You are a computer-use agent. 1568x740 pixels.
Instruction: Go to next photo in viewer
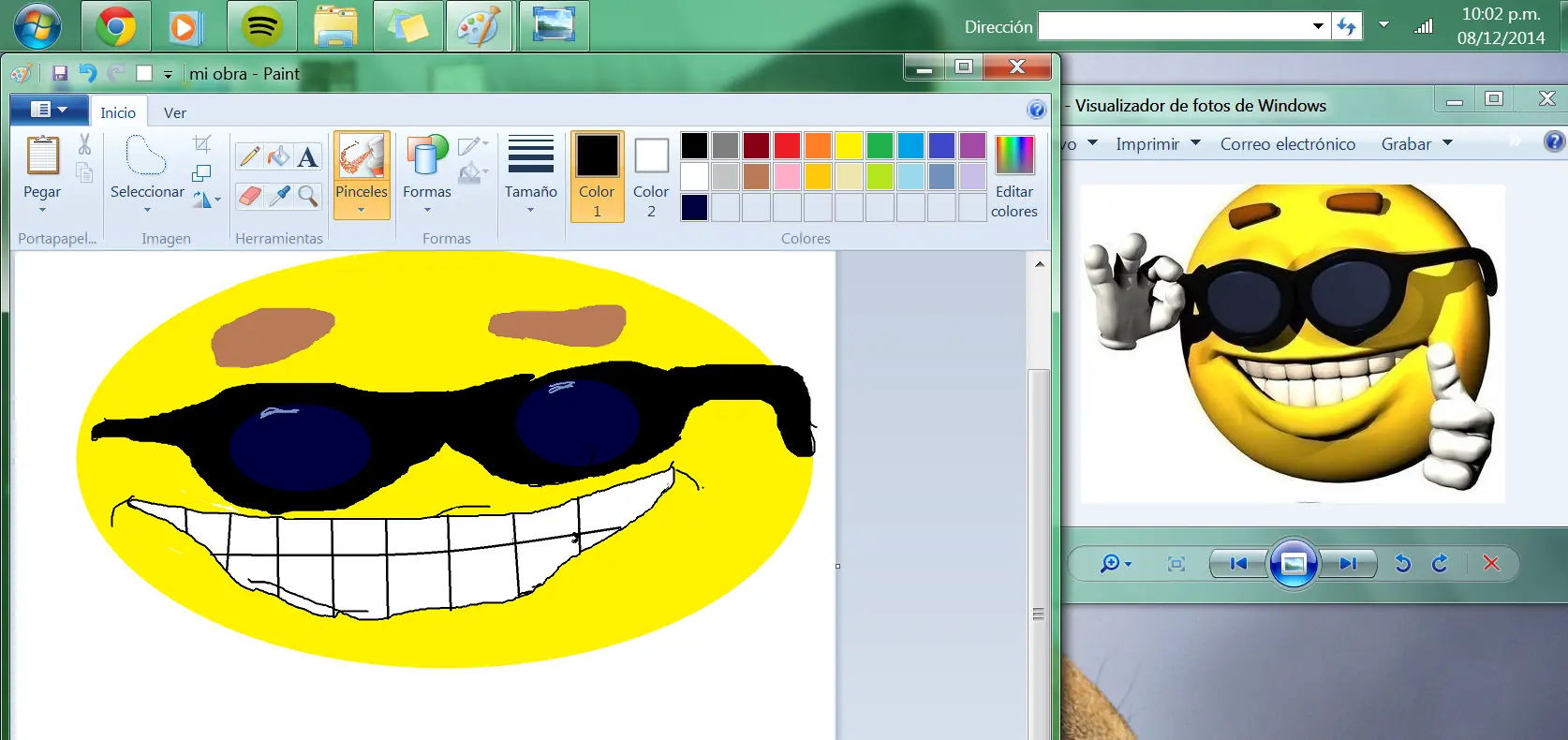[1348, 564]
